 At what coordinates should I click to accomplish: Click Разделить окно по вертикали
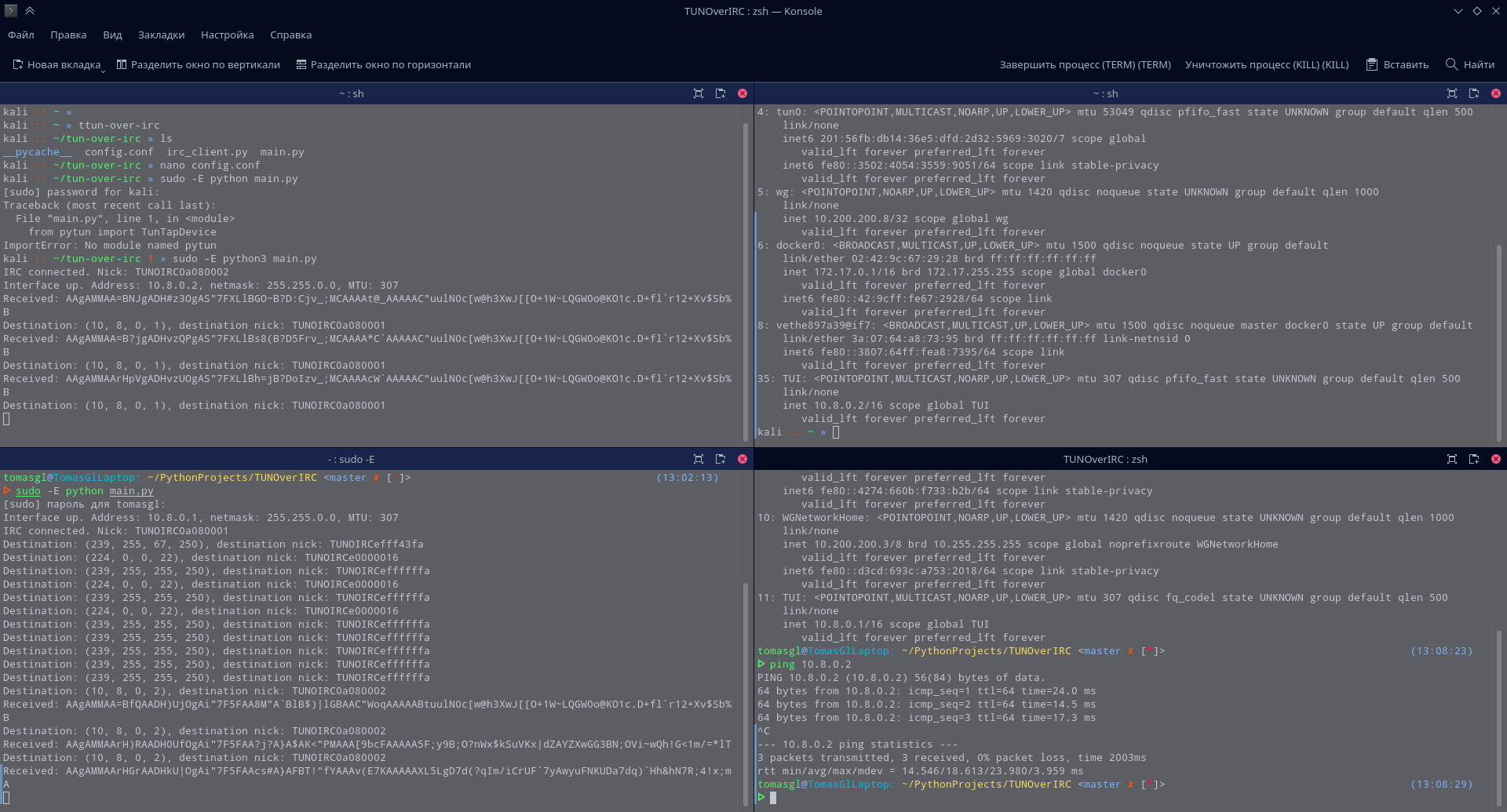pos(198,64)
